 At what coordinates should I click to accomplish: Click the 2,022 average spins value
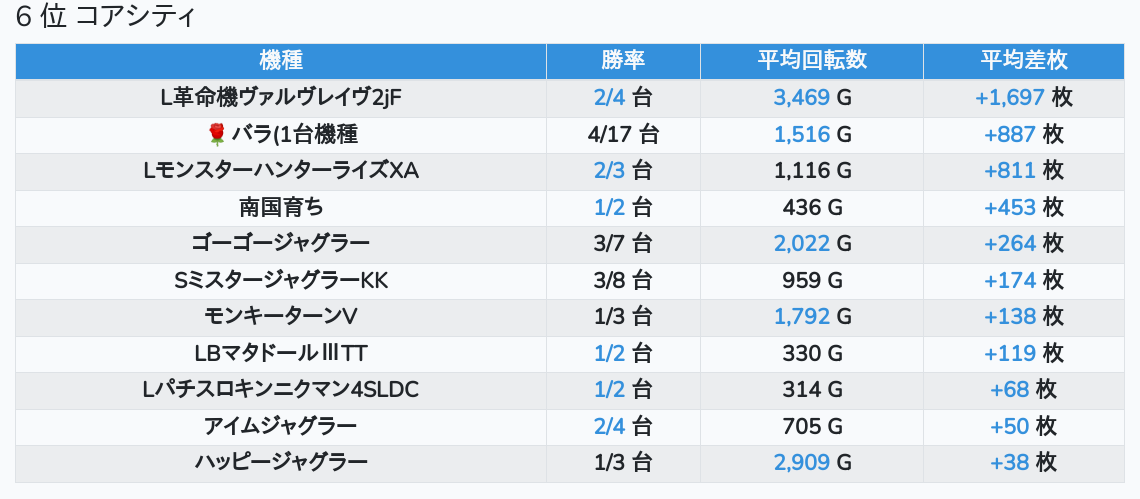pyautogui.click(x=802, y=243)
